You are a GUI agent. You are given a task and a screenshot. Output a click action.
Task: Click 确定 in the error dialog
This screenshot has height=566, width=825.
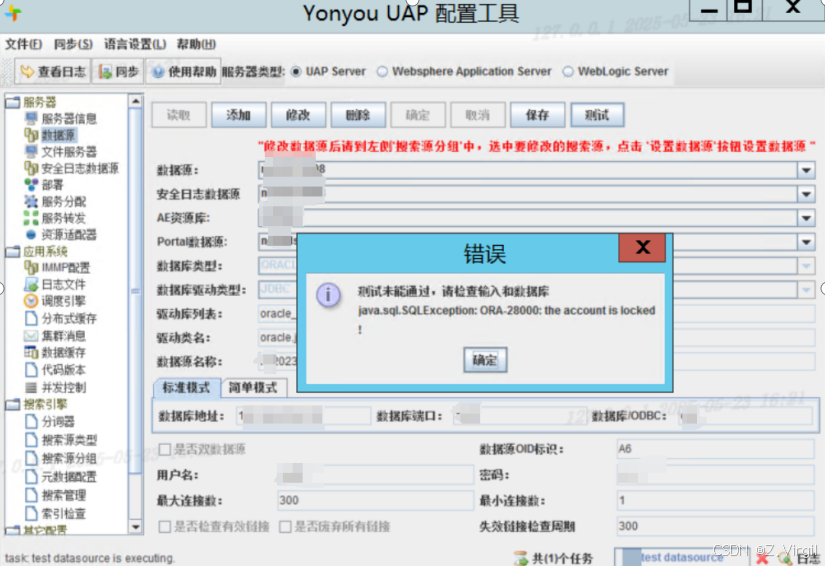(x=485, y=360)
